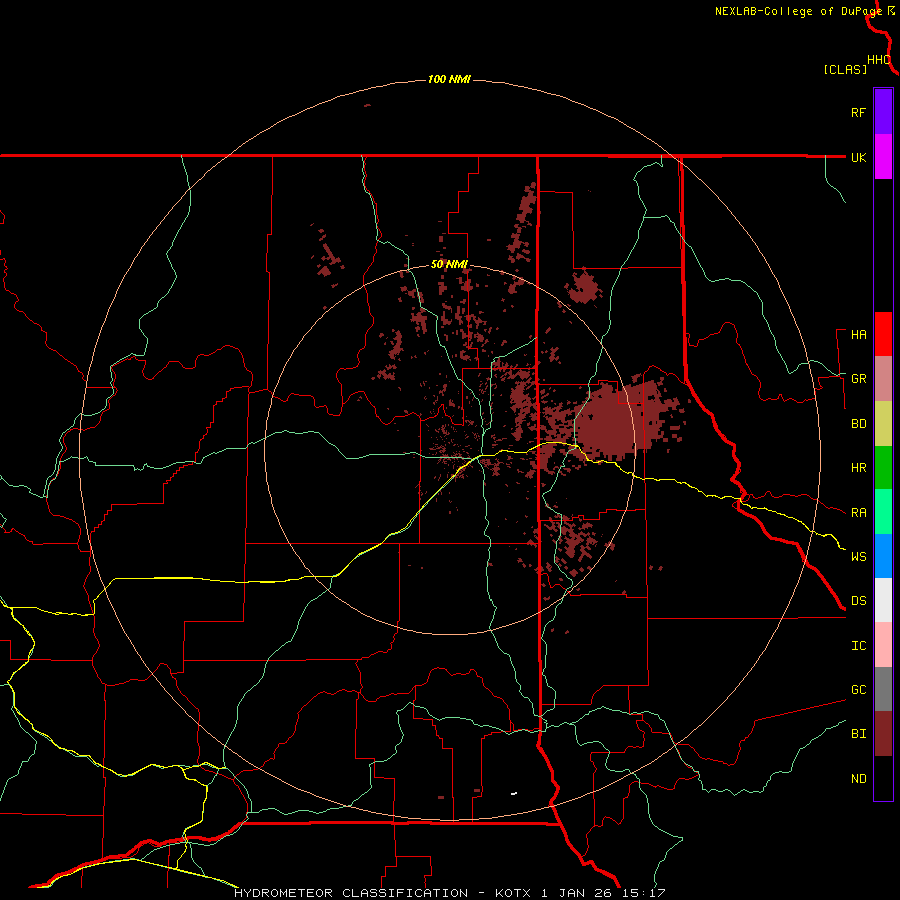Click the "WS" legend label
The width and height of the screenshot is (900, 900).
tap(858, 557)
